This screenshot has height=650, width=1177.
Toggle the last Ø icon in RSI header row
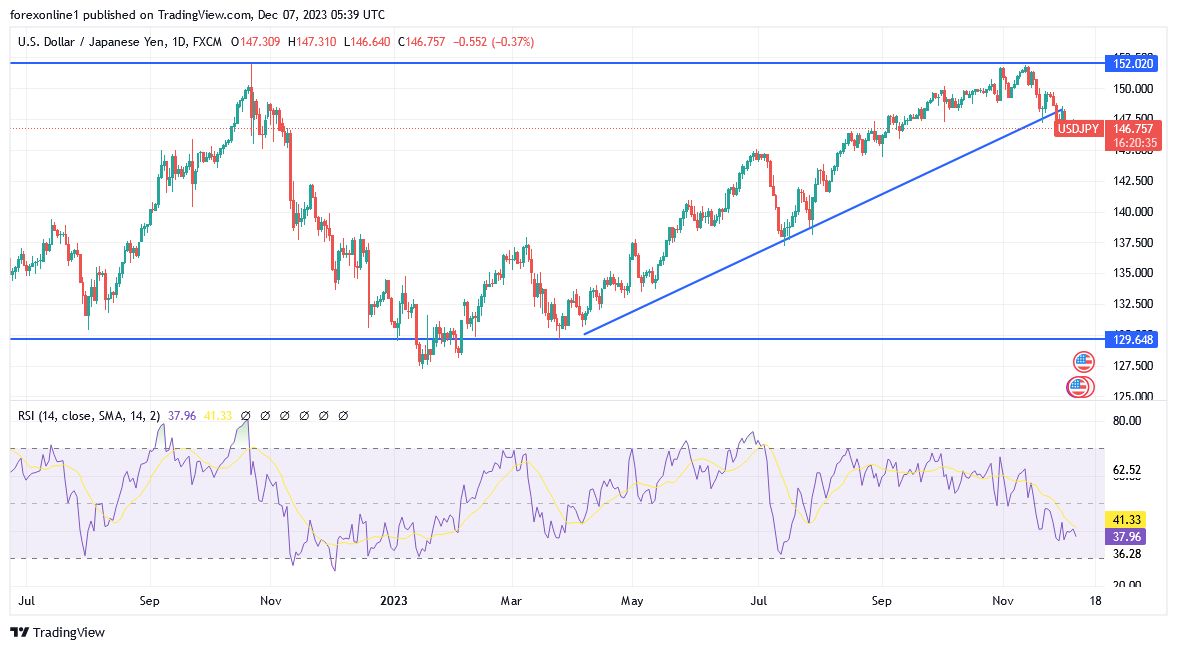click(x=343, y=414)
